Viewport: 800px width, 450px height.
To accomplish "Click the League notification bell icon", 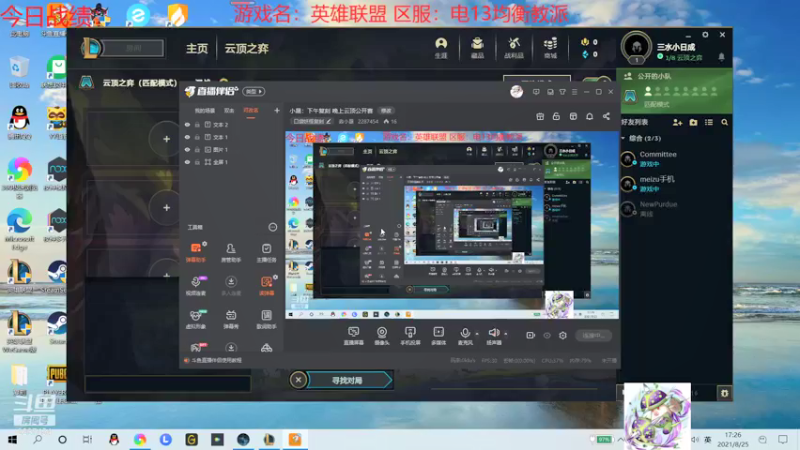I will [721, 57].
